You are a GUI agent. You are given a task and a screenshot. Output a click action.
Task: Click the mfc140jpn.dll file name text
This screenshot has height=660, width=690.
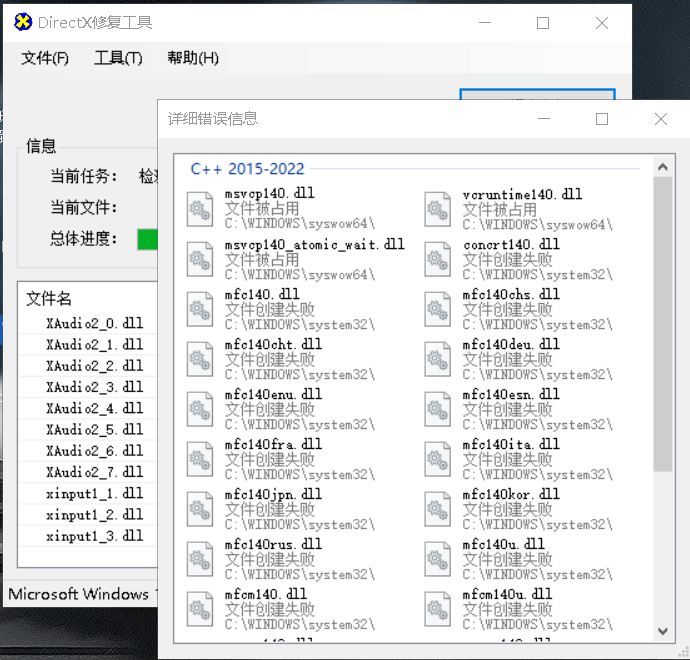273,495
